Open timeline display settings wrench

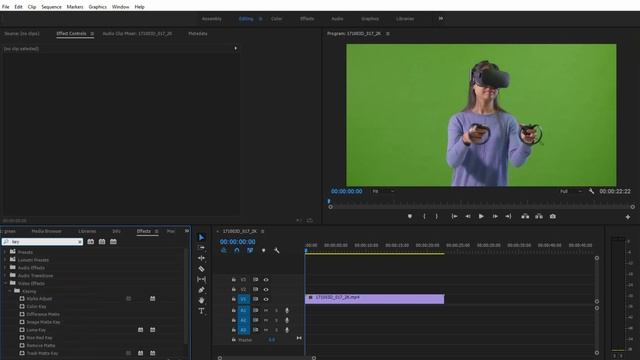pyautogui.click(x=277, y=250)
